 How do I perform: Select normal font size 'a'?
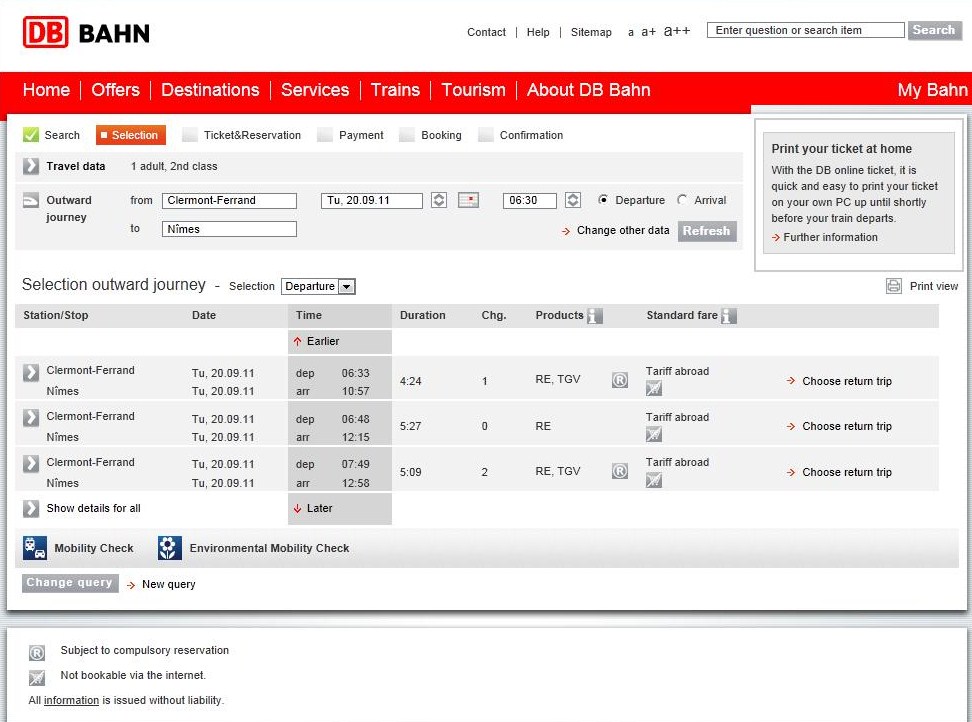coord(630,32)
